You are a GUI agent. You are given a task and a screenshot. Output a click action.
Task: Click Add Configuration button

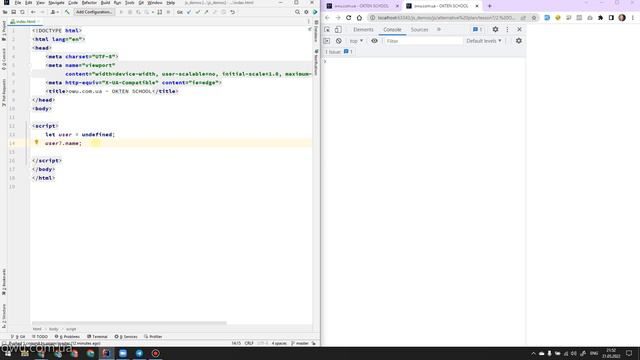coord(94,12)
